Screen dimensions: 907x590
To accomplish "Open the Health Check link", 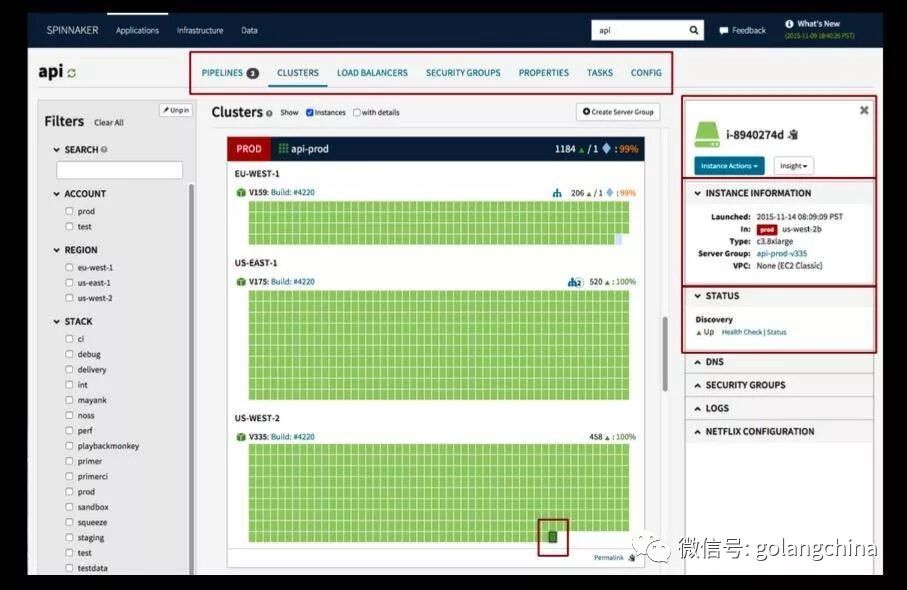I will pyautogui.click(x=742, y=332).
